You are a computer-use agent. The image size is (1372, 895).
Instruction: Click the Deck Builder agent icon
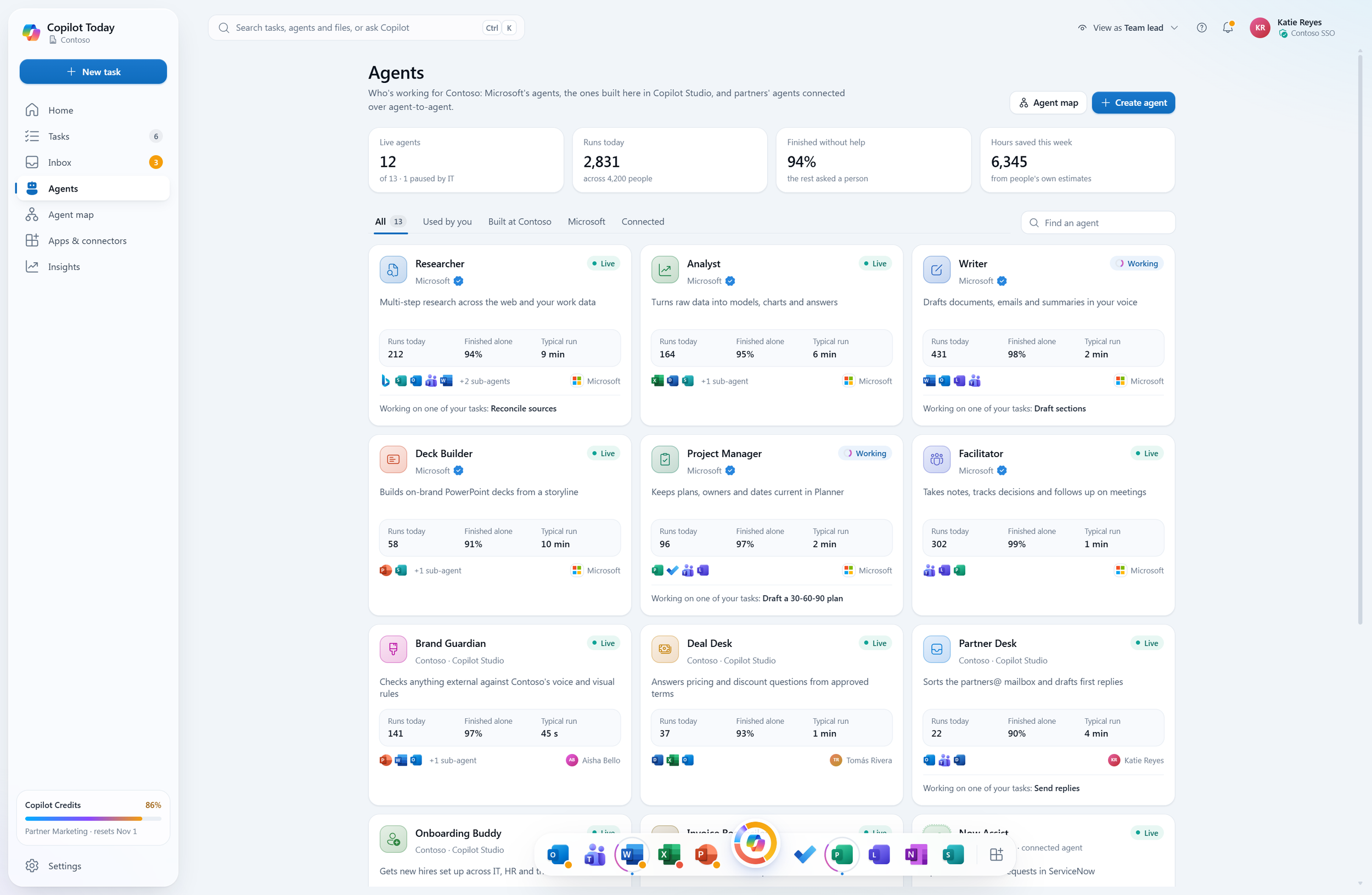tap(393, 459)
